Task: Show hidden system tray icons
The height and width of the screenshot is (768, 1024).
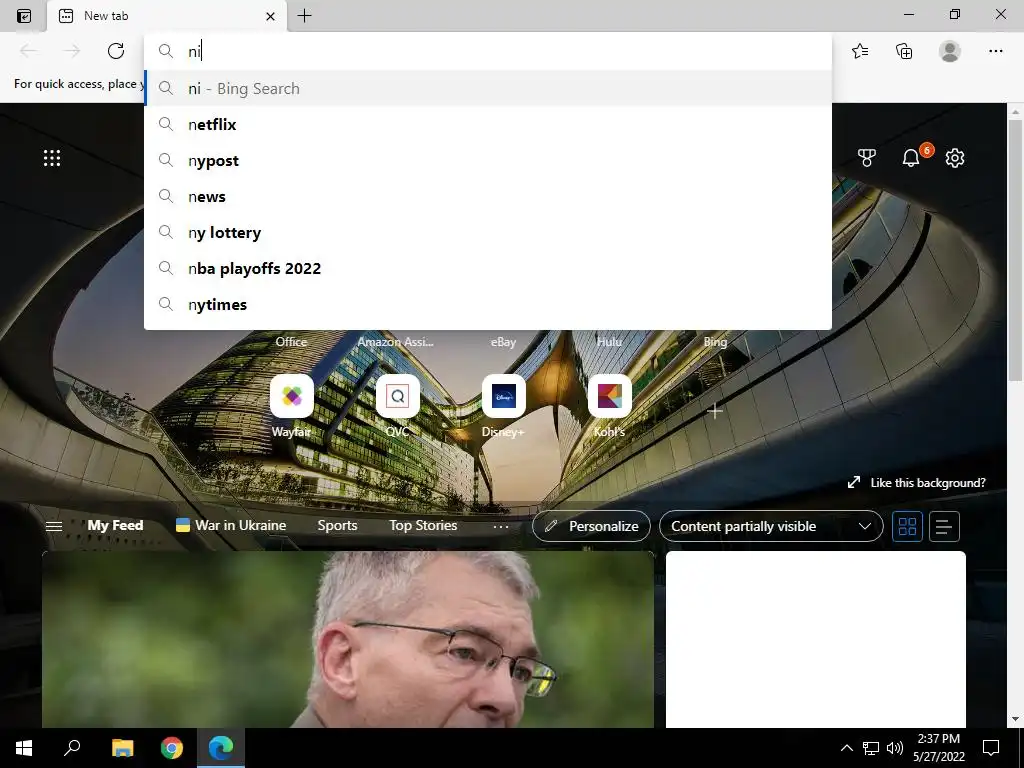Action: (846, 748)
